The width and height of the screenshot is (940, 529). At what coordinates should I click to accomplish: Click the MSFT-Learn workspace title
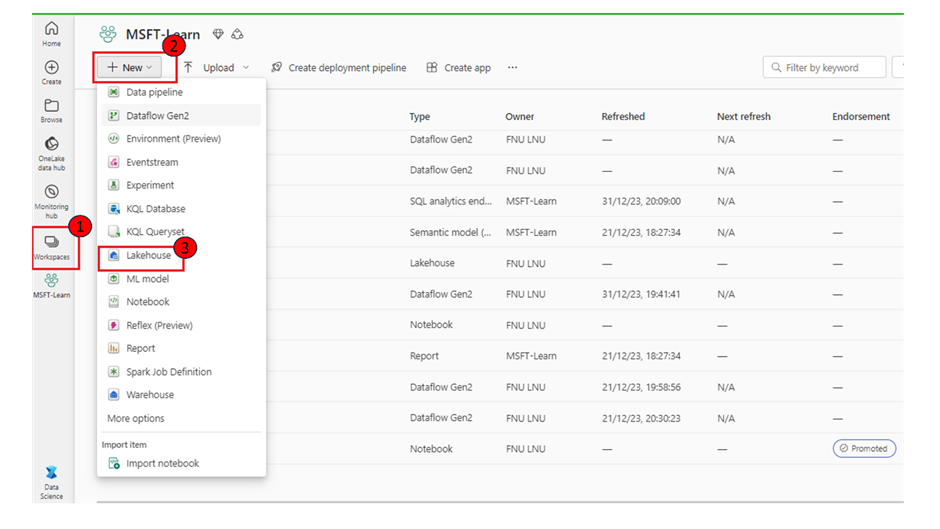pos(162,34)
